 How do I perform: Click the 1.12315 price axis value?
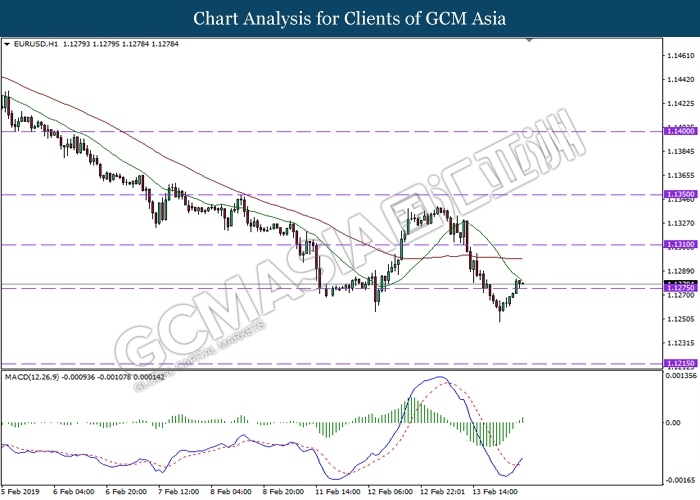(x=681, y=343)
